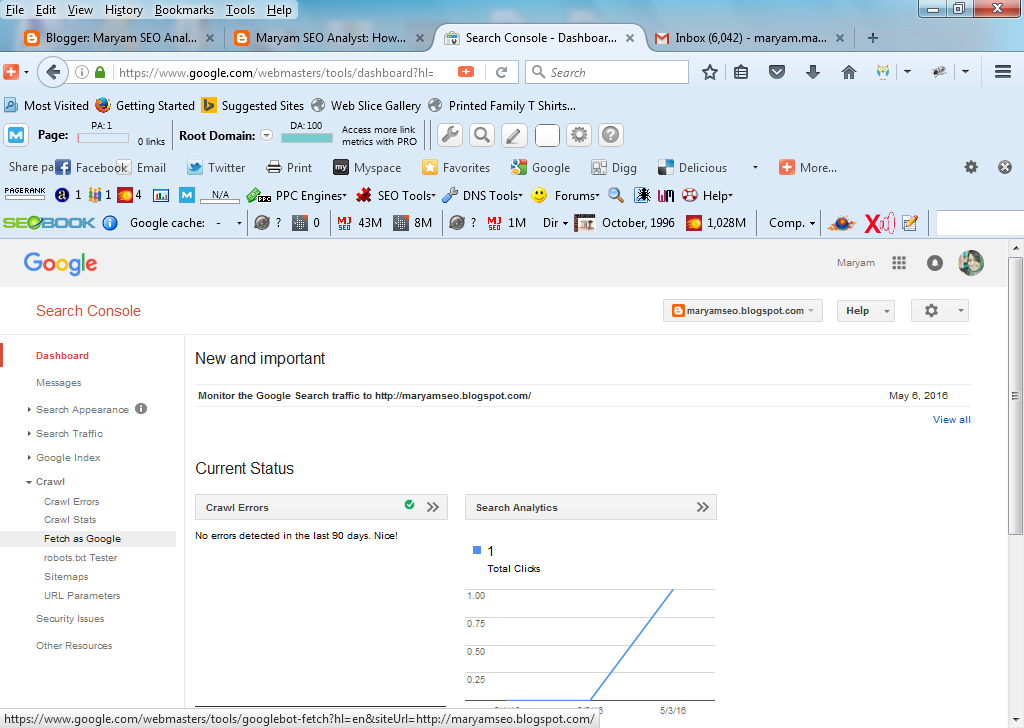Viewport: 1024px width, 728px height.
Task: Click inside the Firefox search field
Action: (605, 71)
